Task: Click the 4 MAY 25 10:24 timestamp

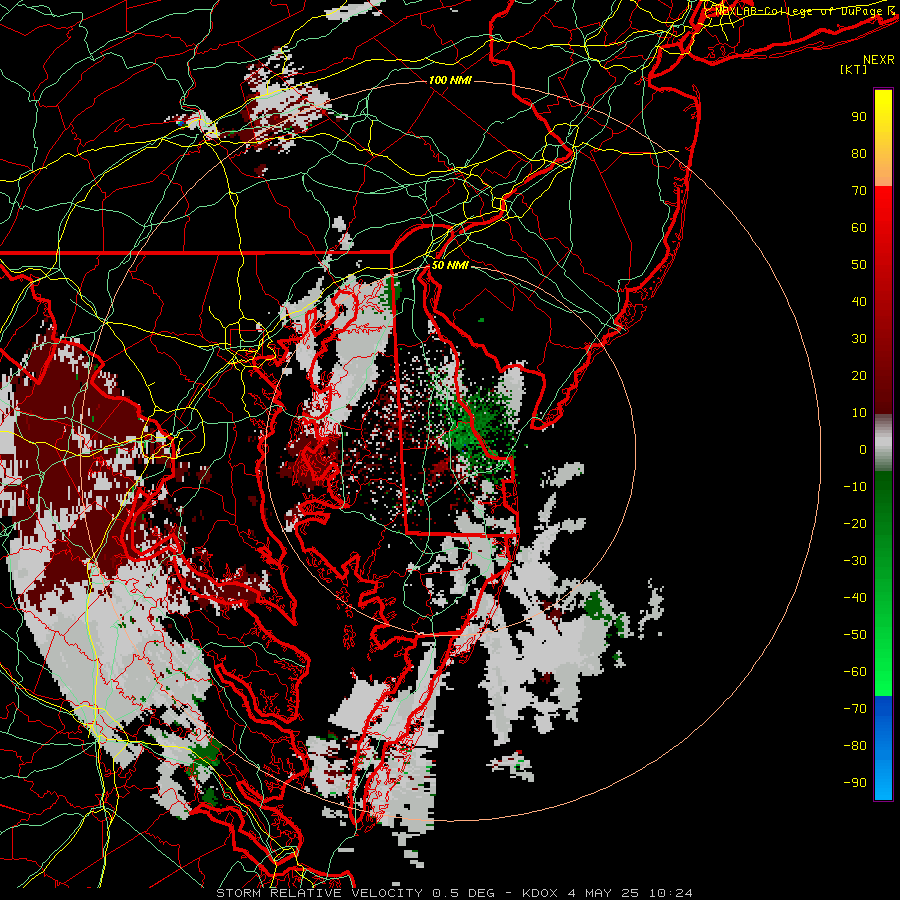Action: coord(630,893)
